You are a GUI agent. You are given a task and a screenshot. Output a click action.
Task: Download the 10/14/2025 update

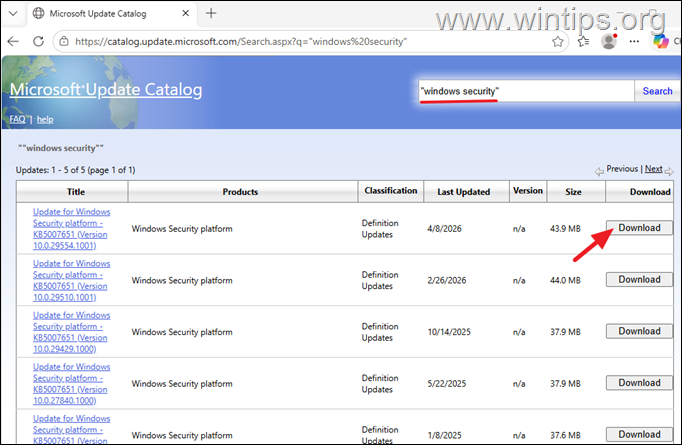click(x=639, y=331)
